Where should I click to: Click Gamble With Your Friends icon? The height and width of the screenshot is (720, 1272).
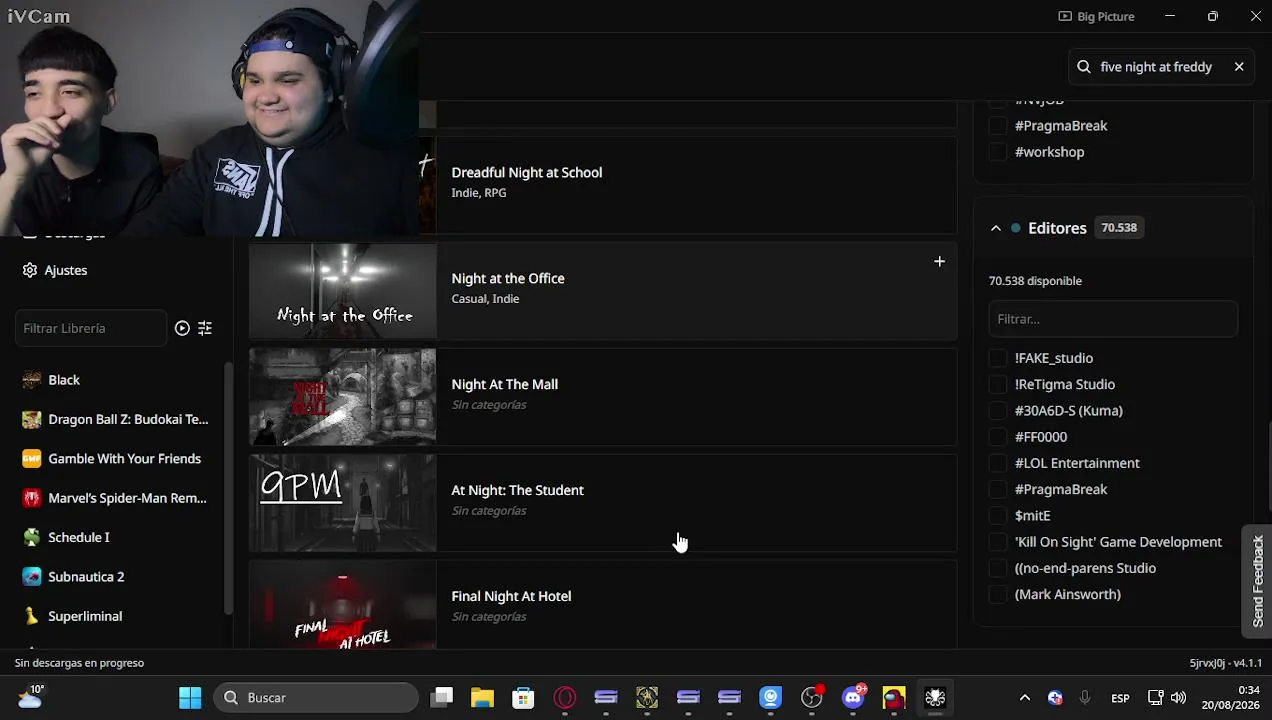point(32,459)
